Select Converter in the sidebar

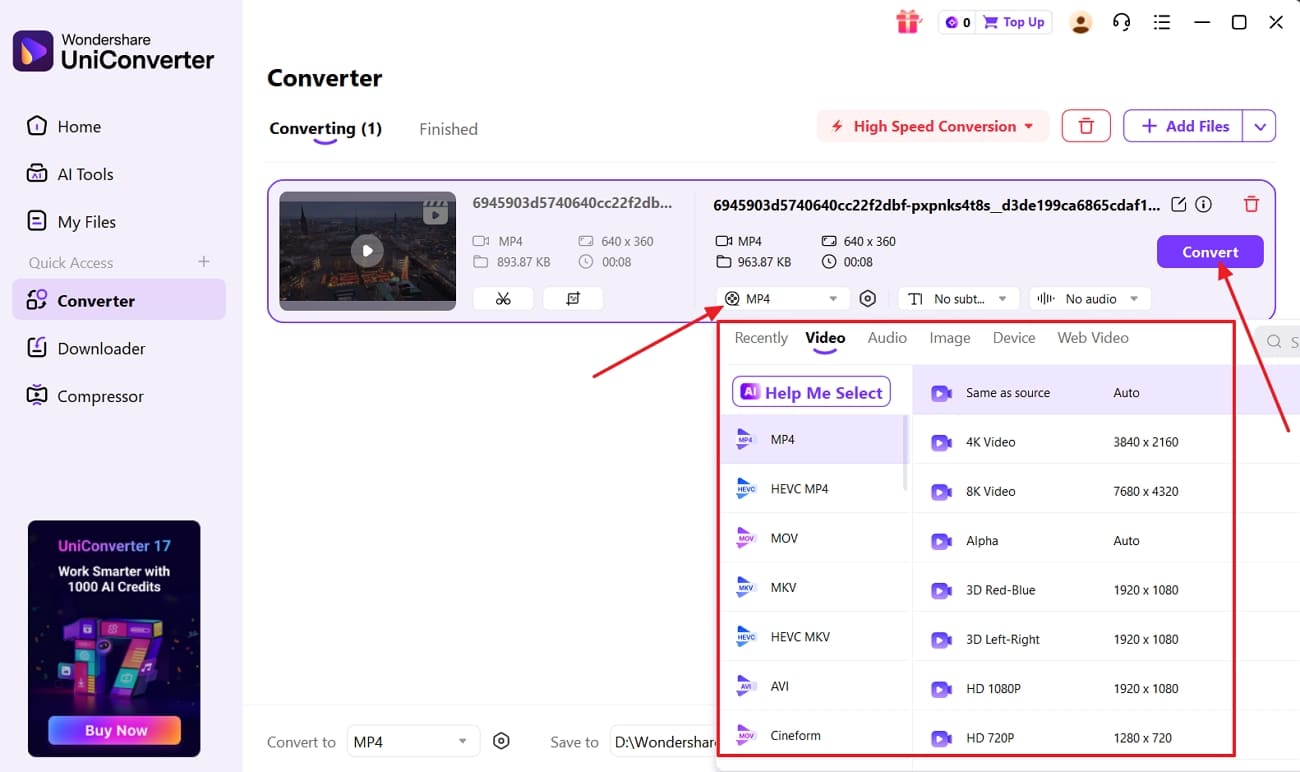[119, 300]
